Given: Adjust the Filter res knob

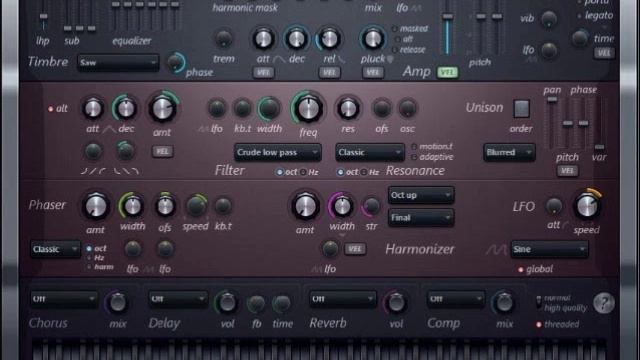Looking at the screenshot, I should tap(348, 109).
